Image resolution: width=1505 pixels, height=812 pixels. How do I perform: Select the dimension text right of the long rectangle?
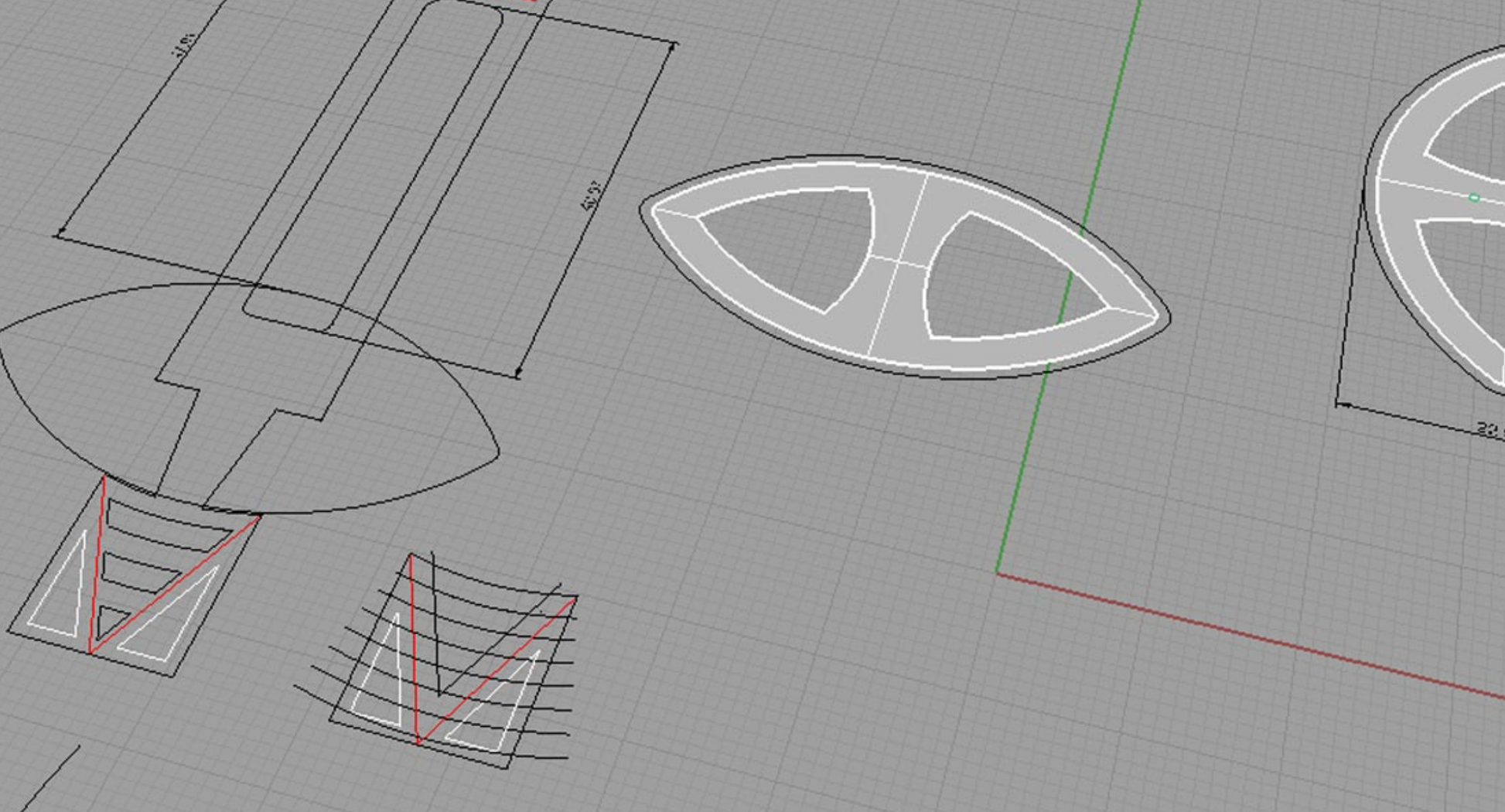click(x=592, y=196)
